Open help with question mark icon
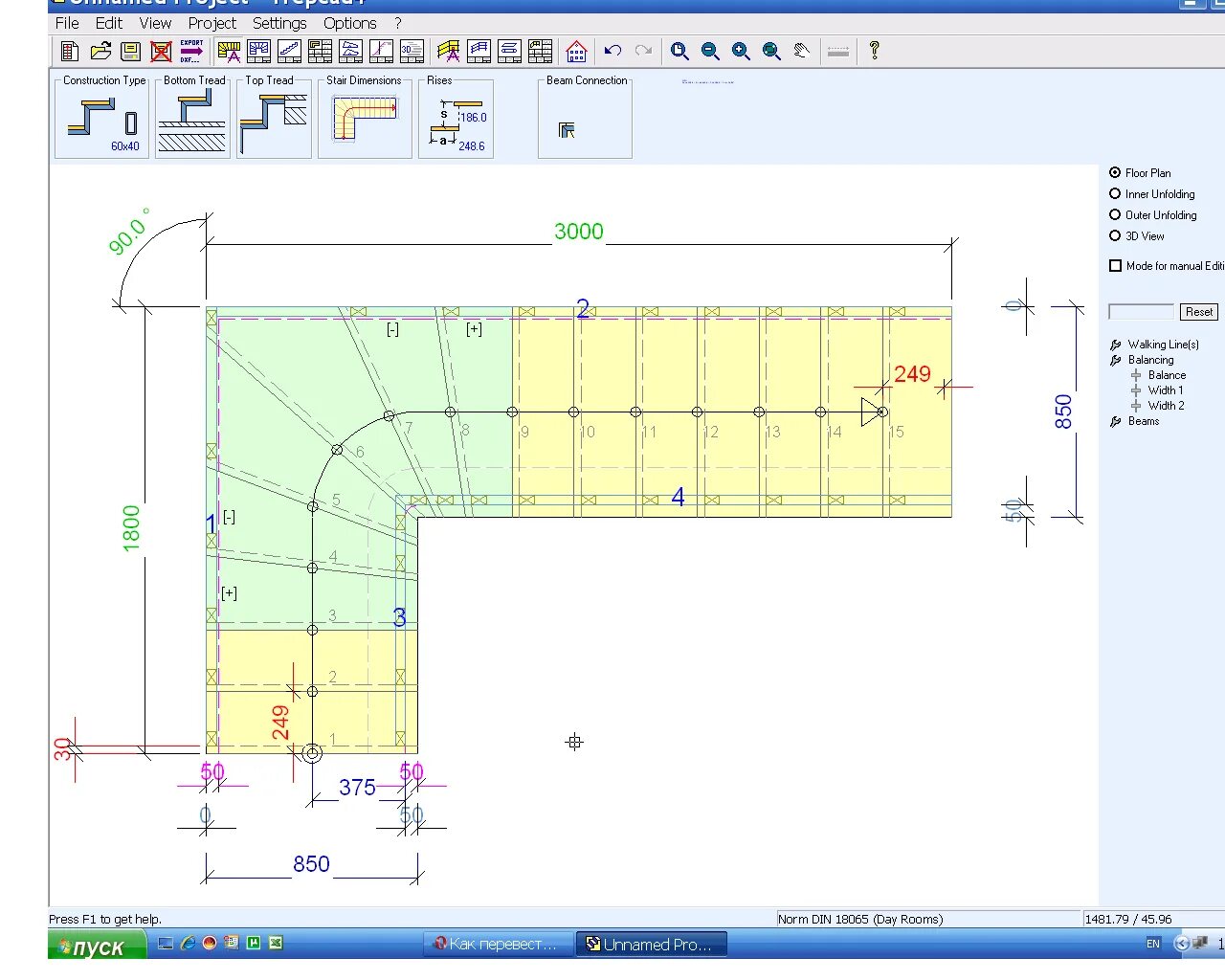Viewport: 1225px width, 980px height. pos(874,51)
